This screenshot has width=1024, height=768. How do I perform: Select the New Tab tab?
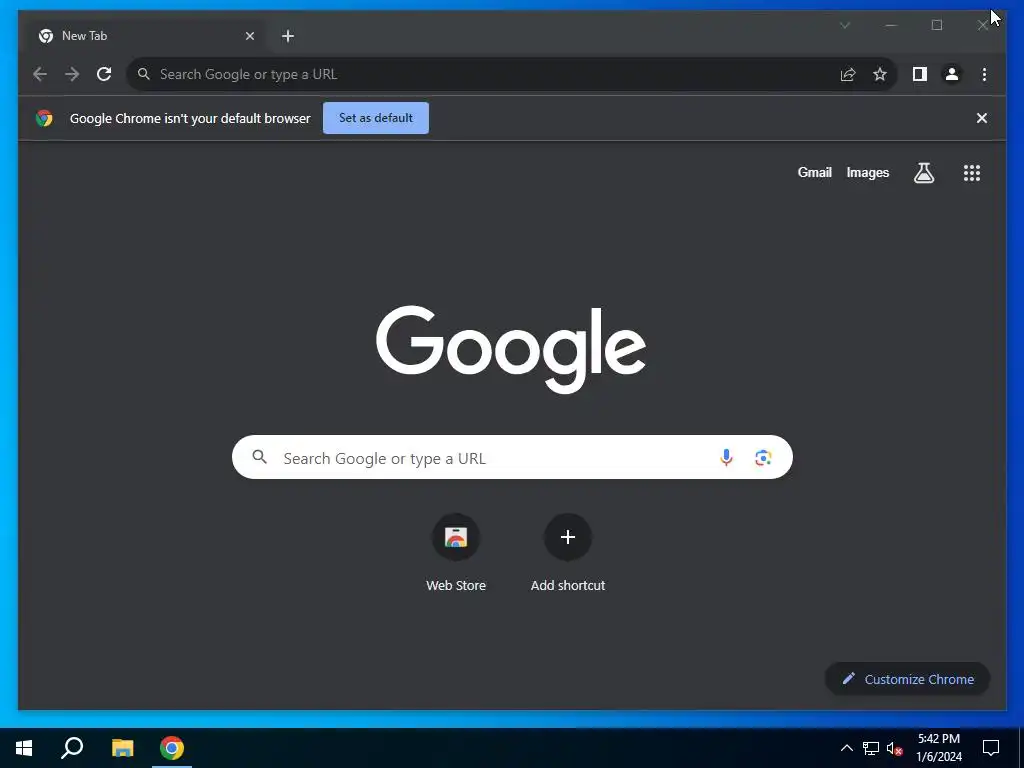coord(146,36)
